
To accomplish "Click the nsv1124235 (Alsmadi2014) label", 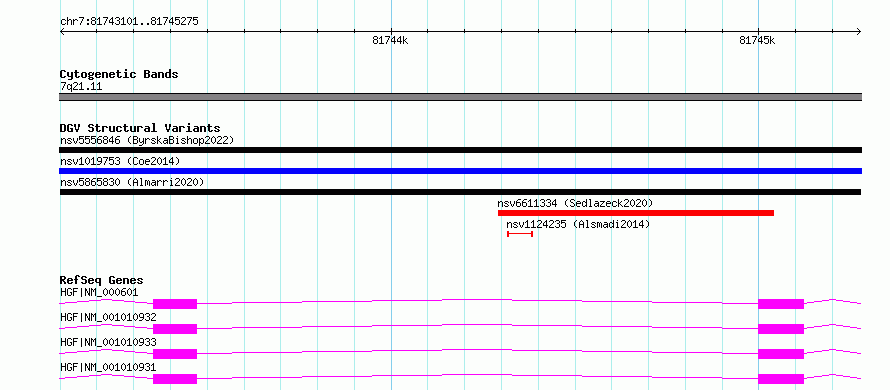I will point(578,224).
